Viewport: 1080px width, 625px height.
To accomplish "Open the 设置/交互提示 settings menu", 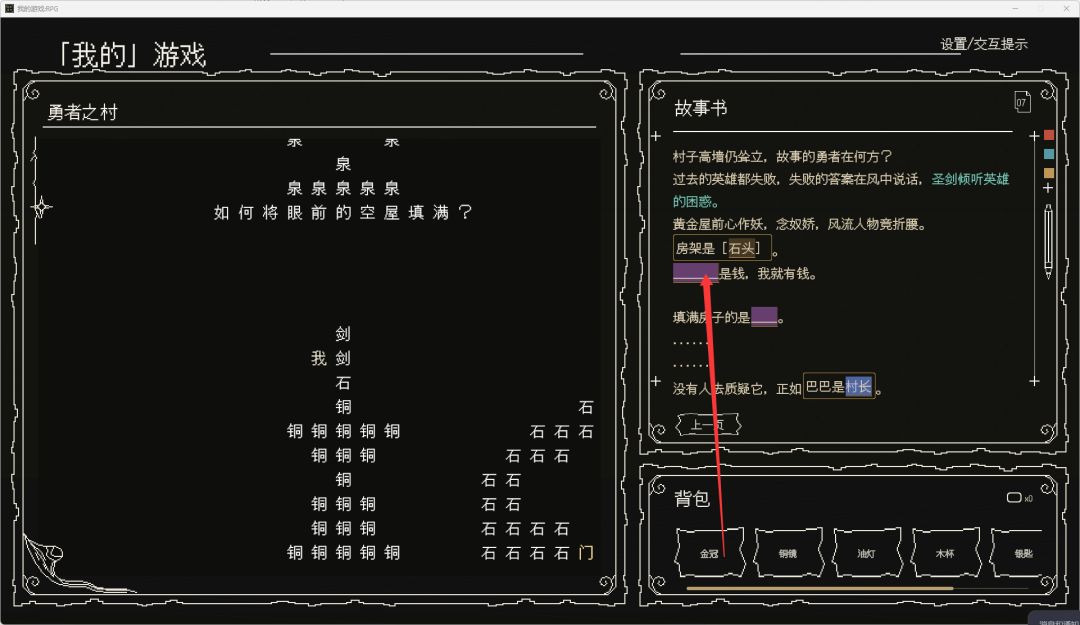I will pyautogui.click(x=984, y=44).
